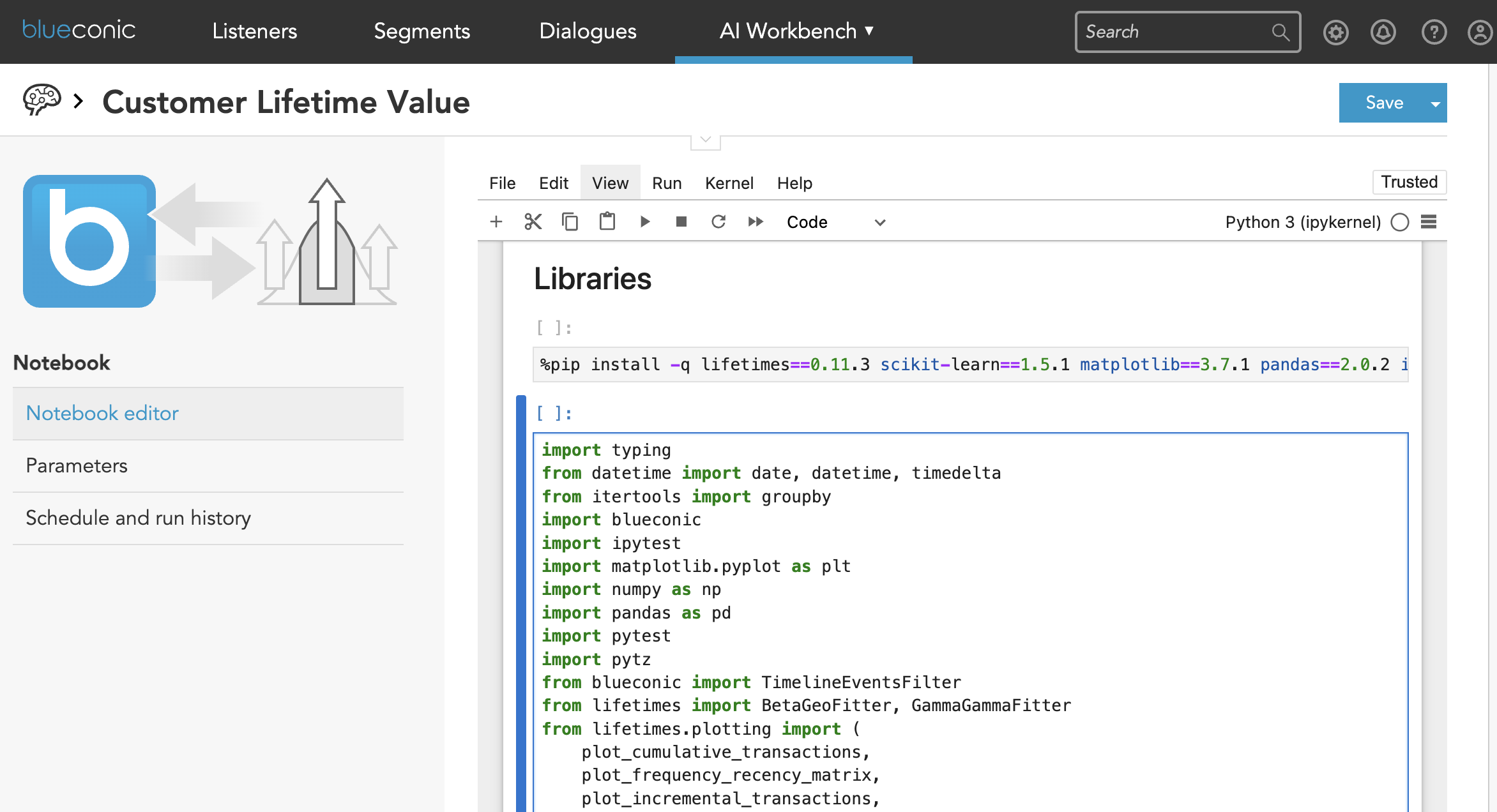
Task: Click the second cell's '[ ]:' prompt
Action: pos(554,413)
